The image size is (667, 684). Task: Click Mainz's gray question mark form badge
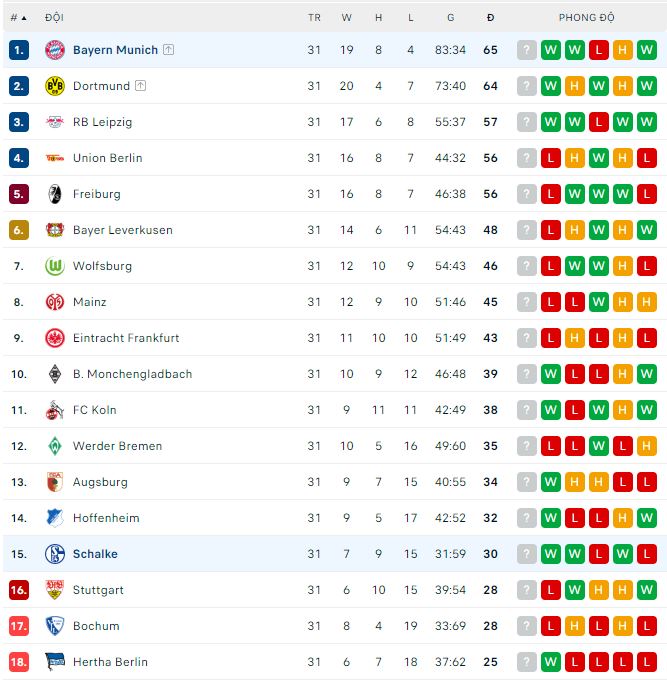coord(527,302)
